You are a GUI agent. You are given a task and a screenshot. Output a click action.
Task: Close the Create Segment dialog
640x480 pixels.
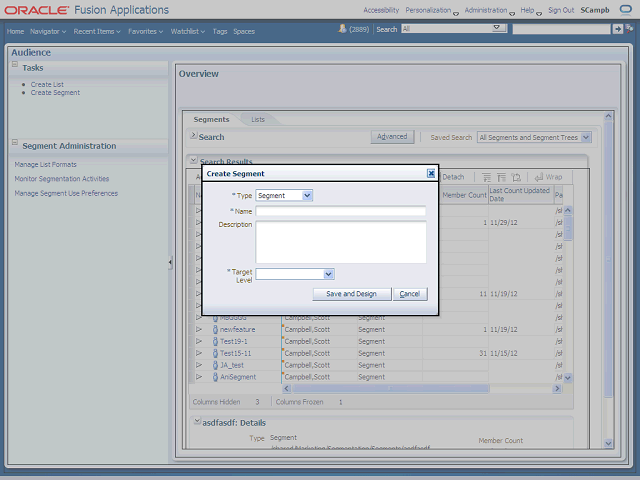point(431,173)
